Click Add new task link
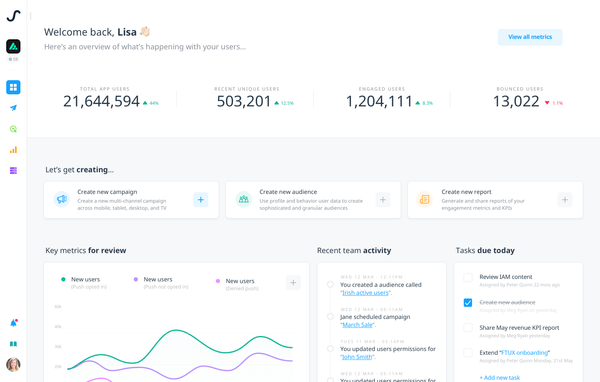Viewport: 600px width, 382px height. [500, 378]
